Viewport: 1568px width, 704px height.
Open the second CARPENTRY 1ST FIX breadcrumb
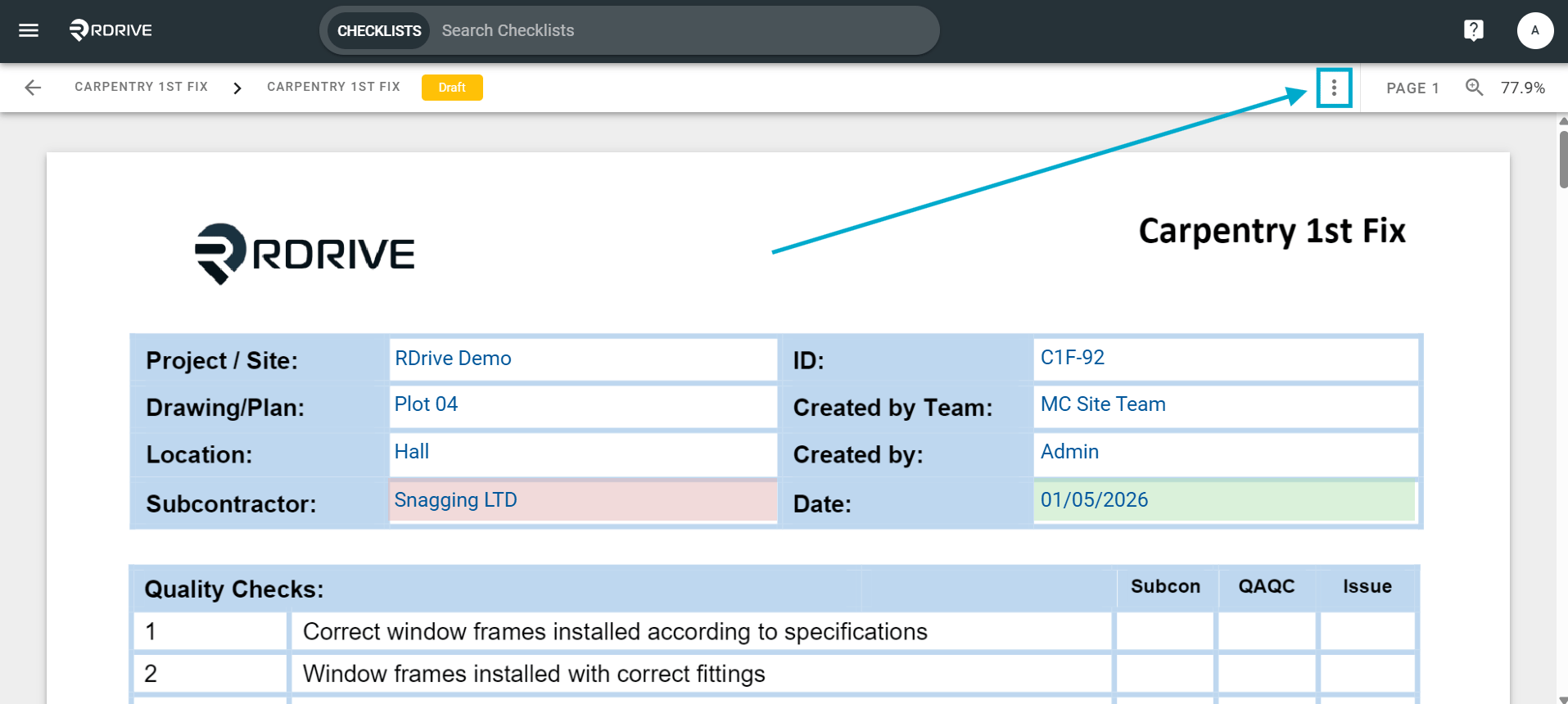(x=333, y=87)
